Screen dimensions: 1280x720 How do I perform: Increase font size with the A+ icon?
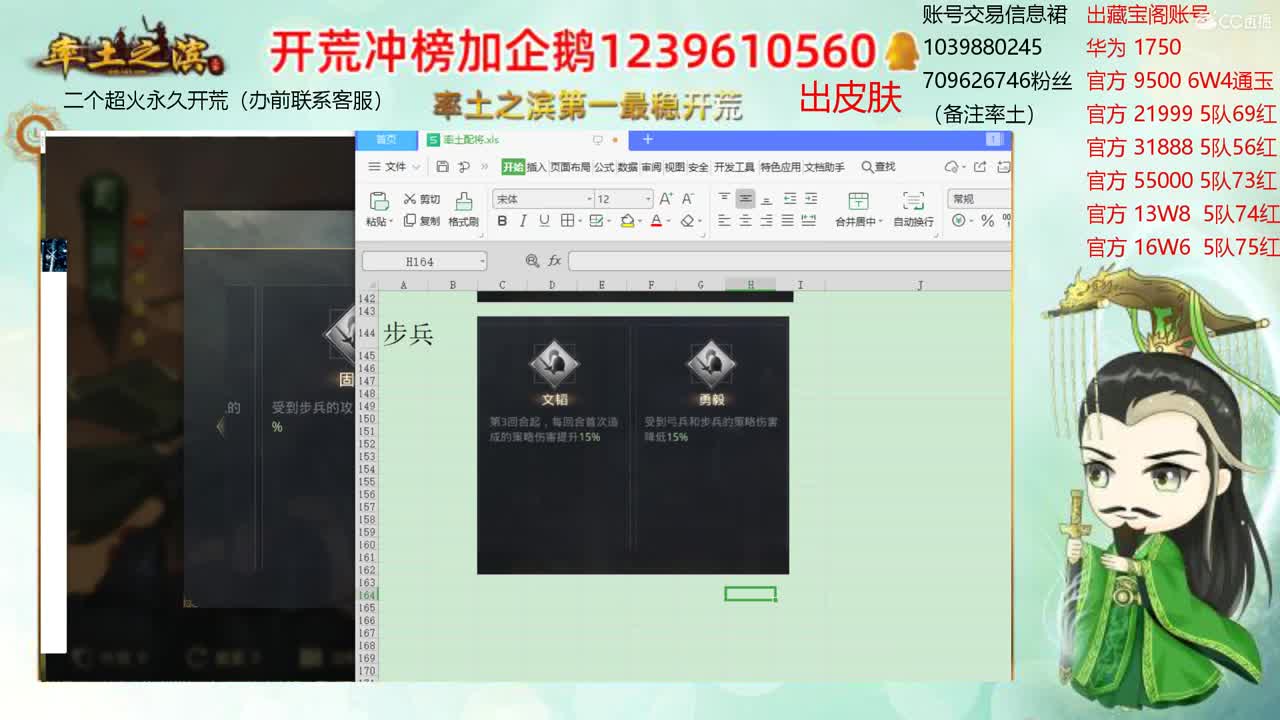point(666,199)
